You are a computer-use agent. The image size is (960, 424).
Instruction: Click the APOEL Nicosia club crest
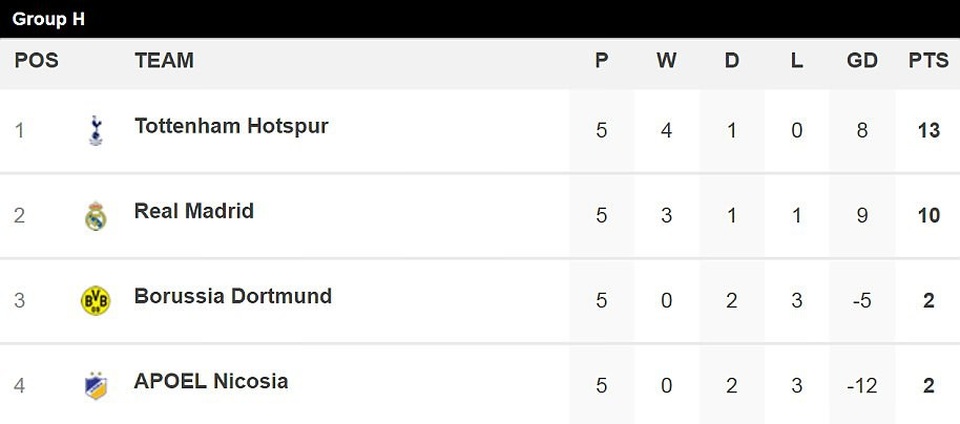96,386
